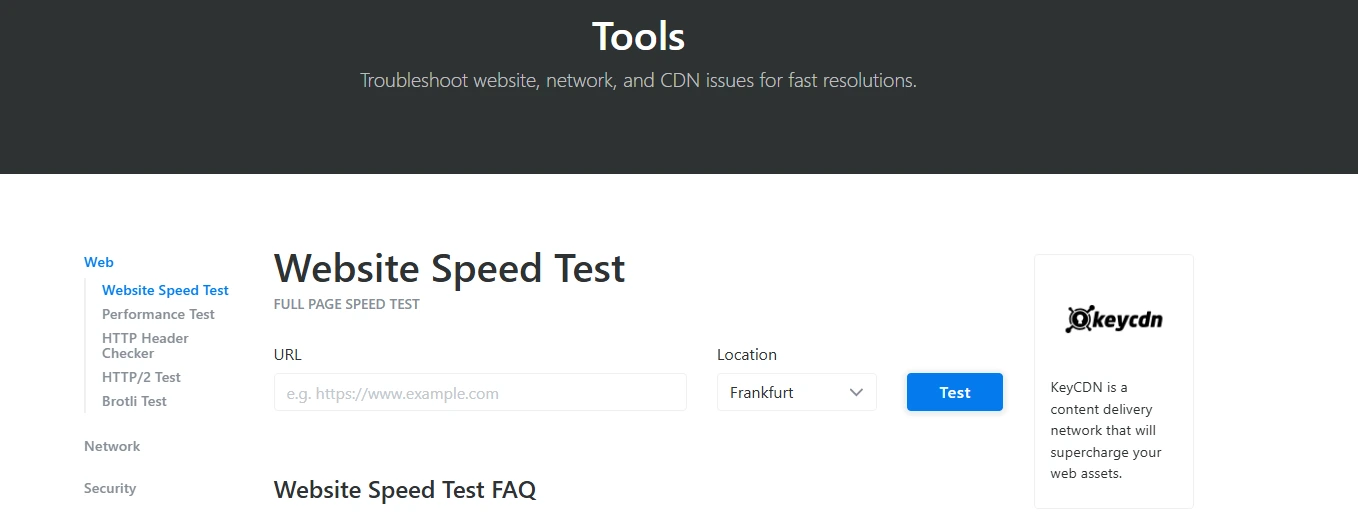Open Website Speed Test in the sidebar
The image size is (1358, 515).
[x=165, y=290]
